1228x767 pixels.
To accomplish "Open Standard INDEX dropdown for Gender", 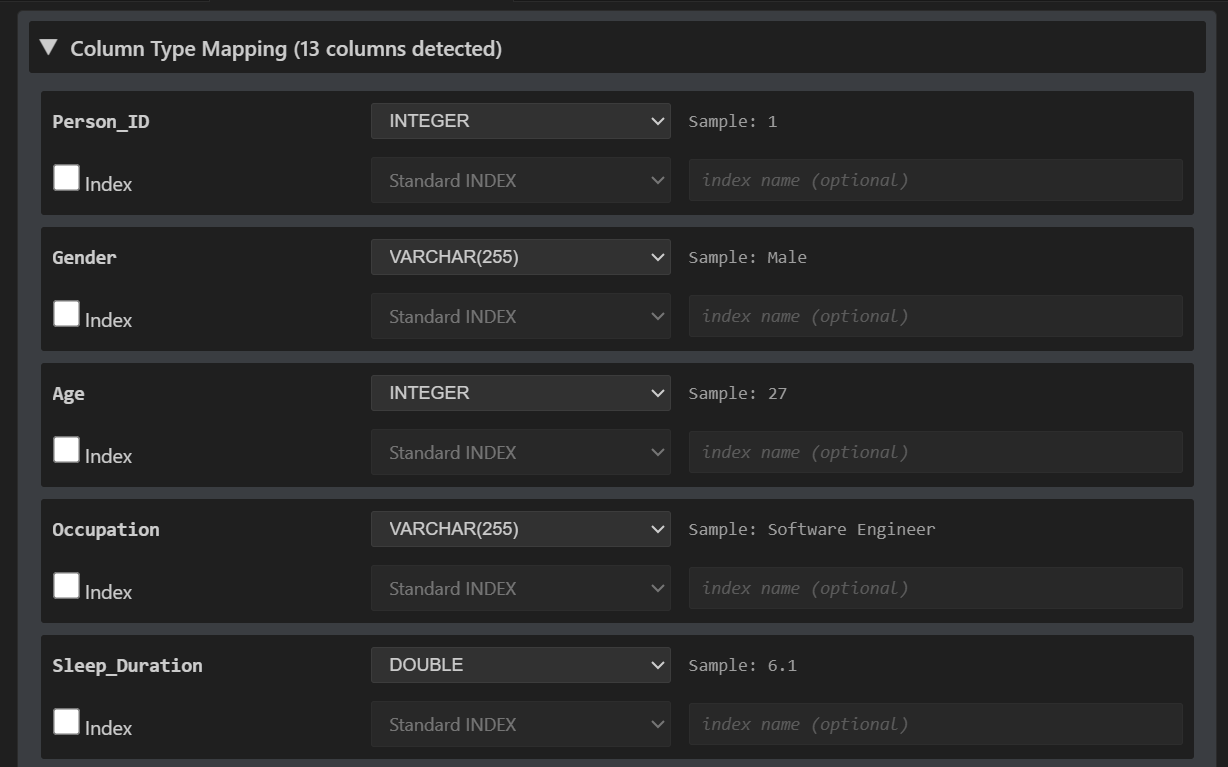I will pyautogui.click(x=520, y=317).
